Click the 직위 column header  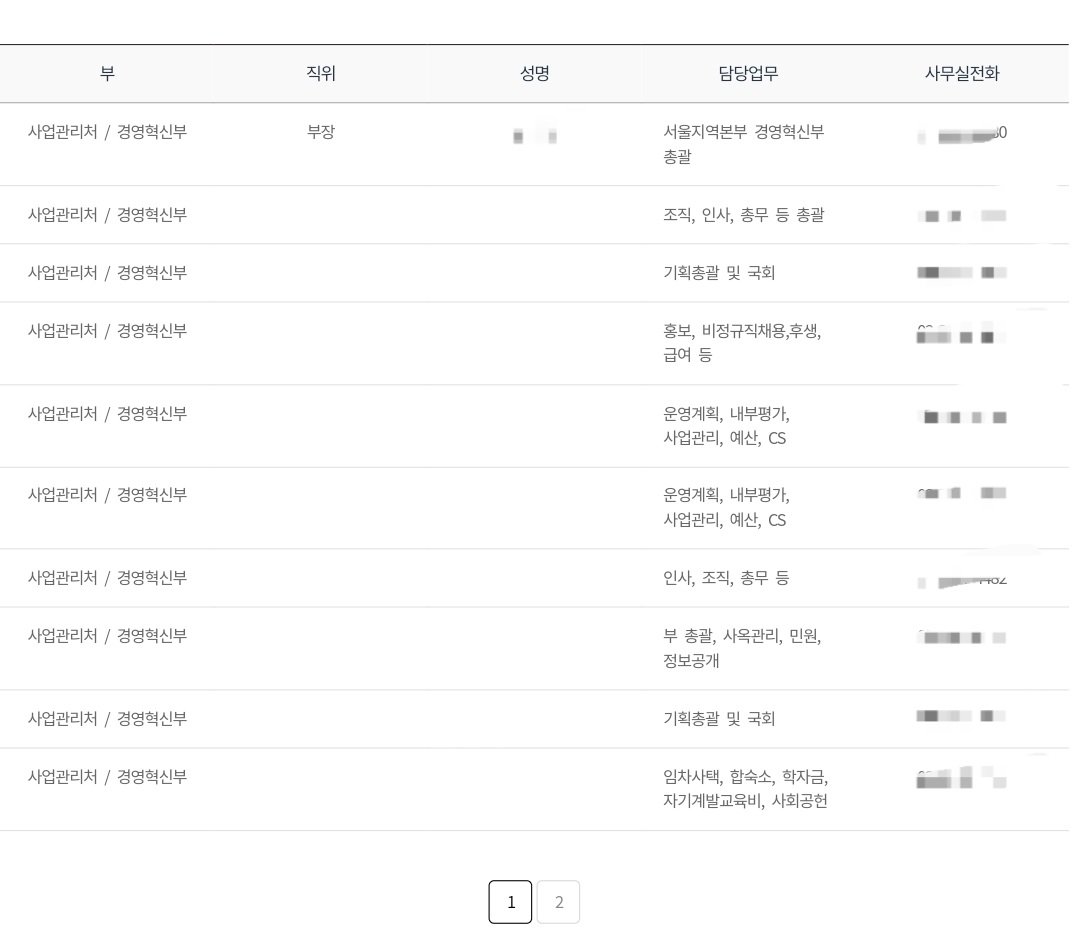coord(319,73)
